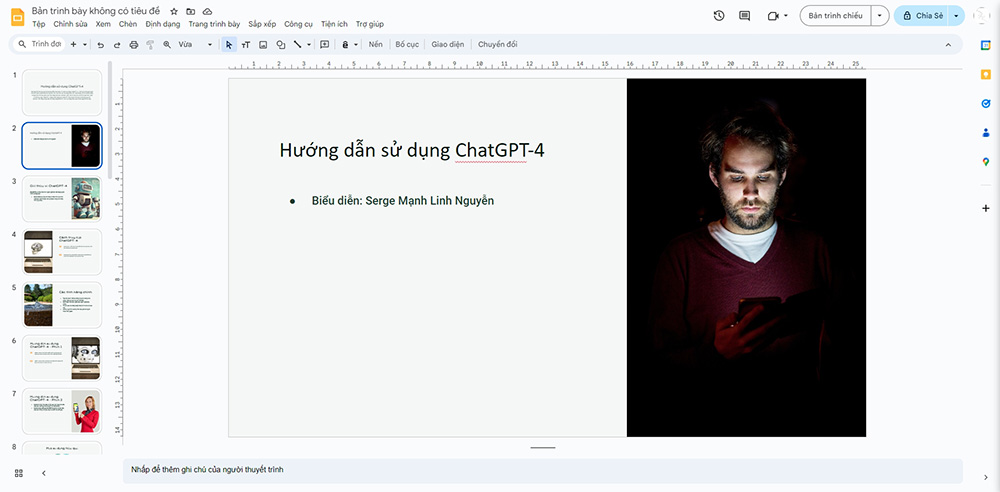The height and width of the screenshot is (492, 1000).
Task: Switch to grid view icon
Action: click(18, 473)
